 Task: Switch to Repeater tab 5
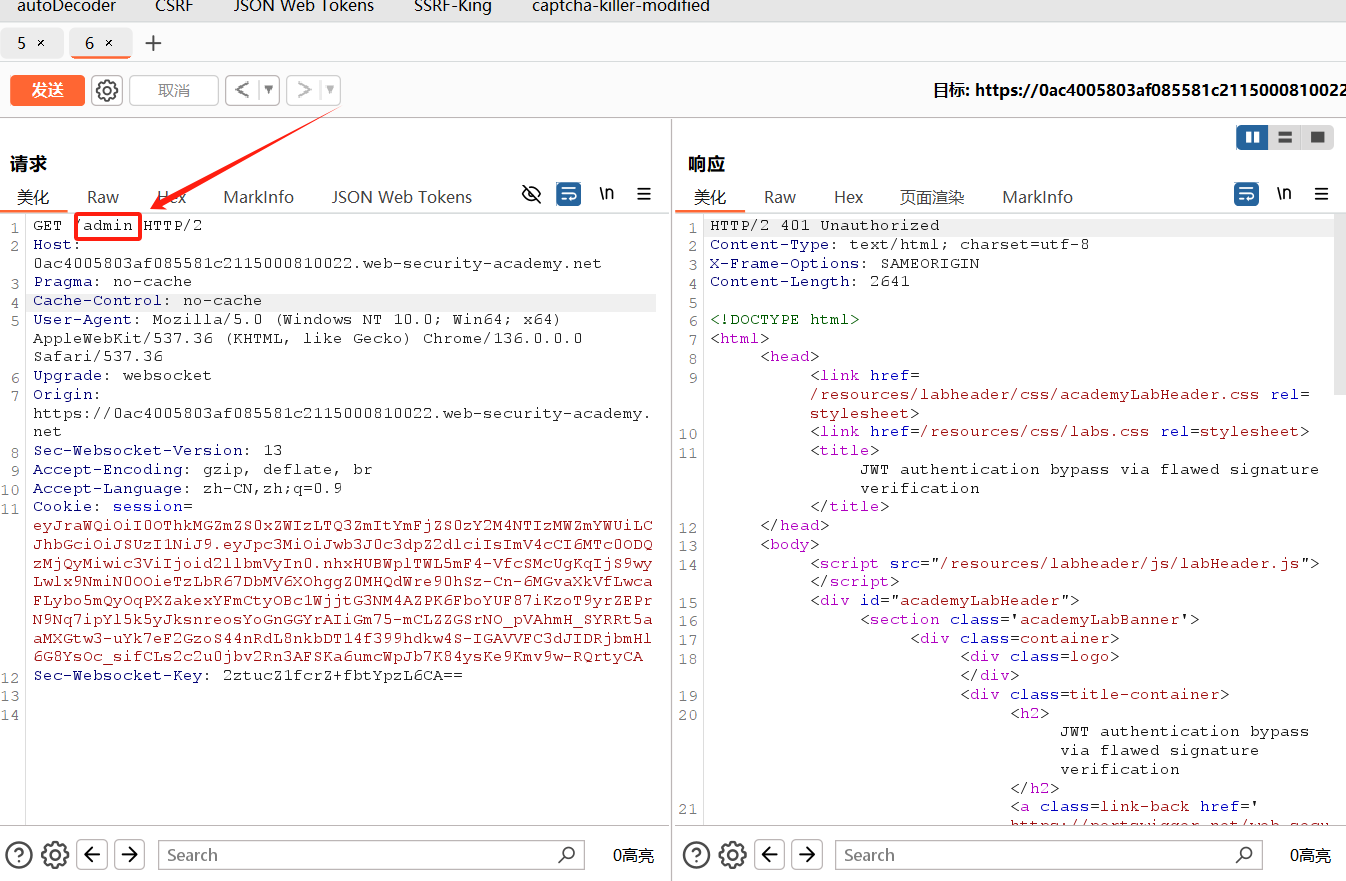[x=22, y=43]
